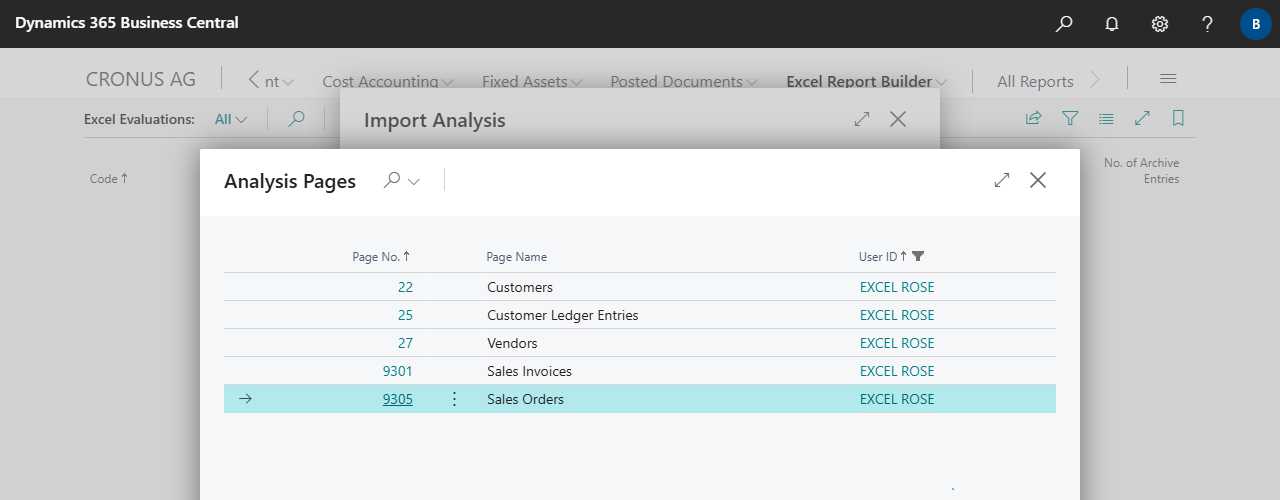The height and width of the screenshot is (500, 1280).
Task: Open page number 9305 link
Action: pyautogui.click(x=397, y=399)
